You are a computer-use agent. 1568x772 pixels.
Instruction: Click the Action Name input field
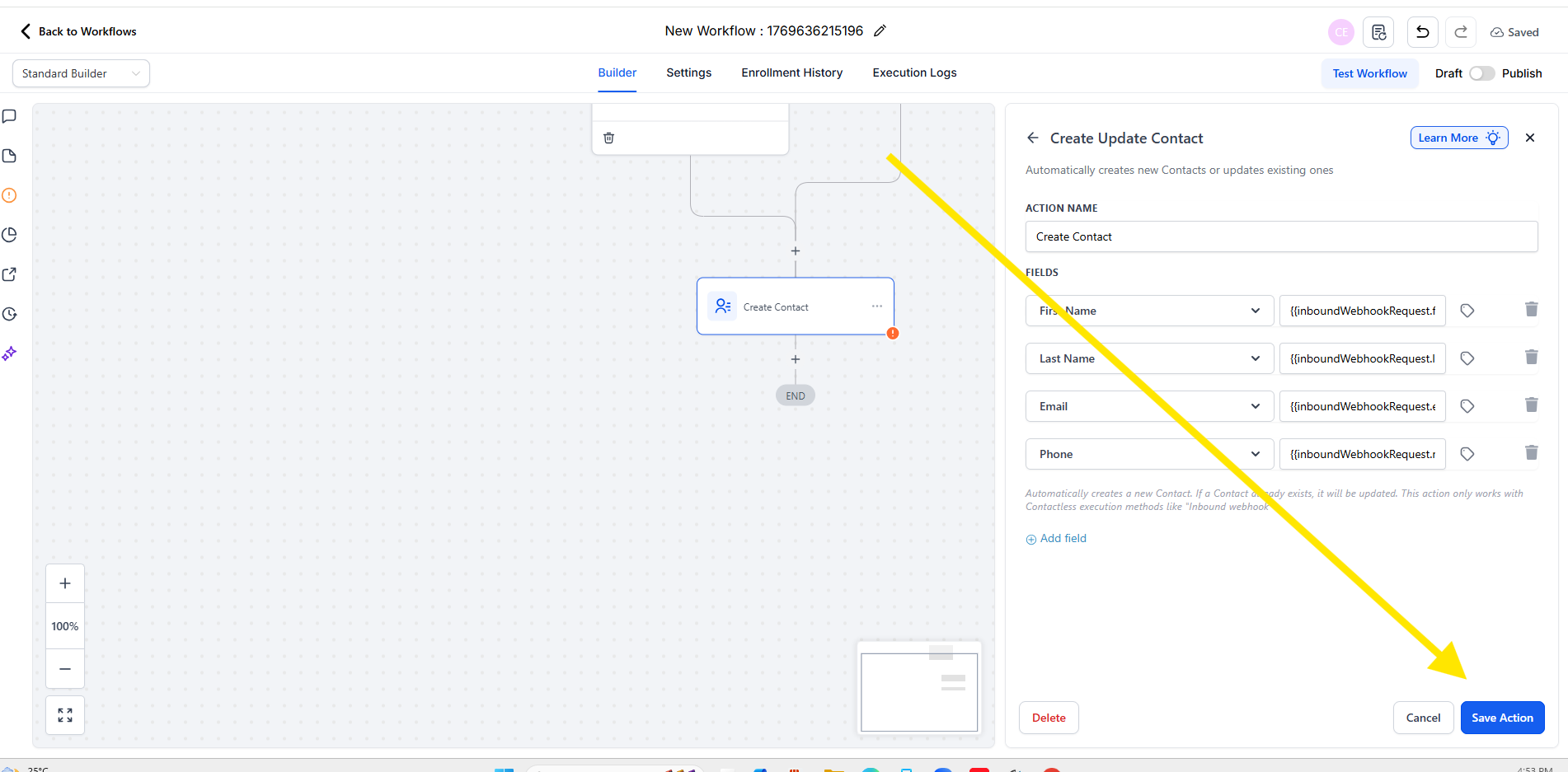pos(1281,236)
